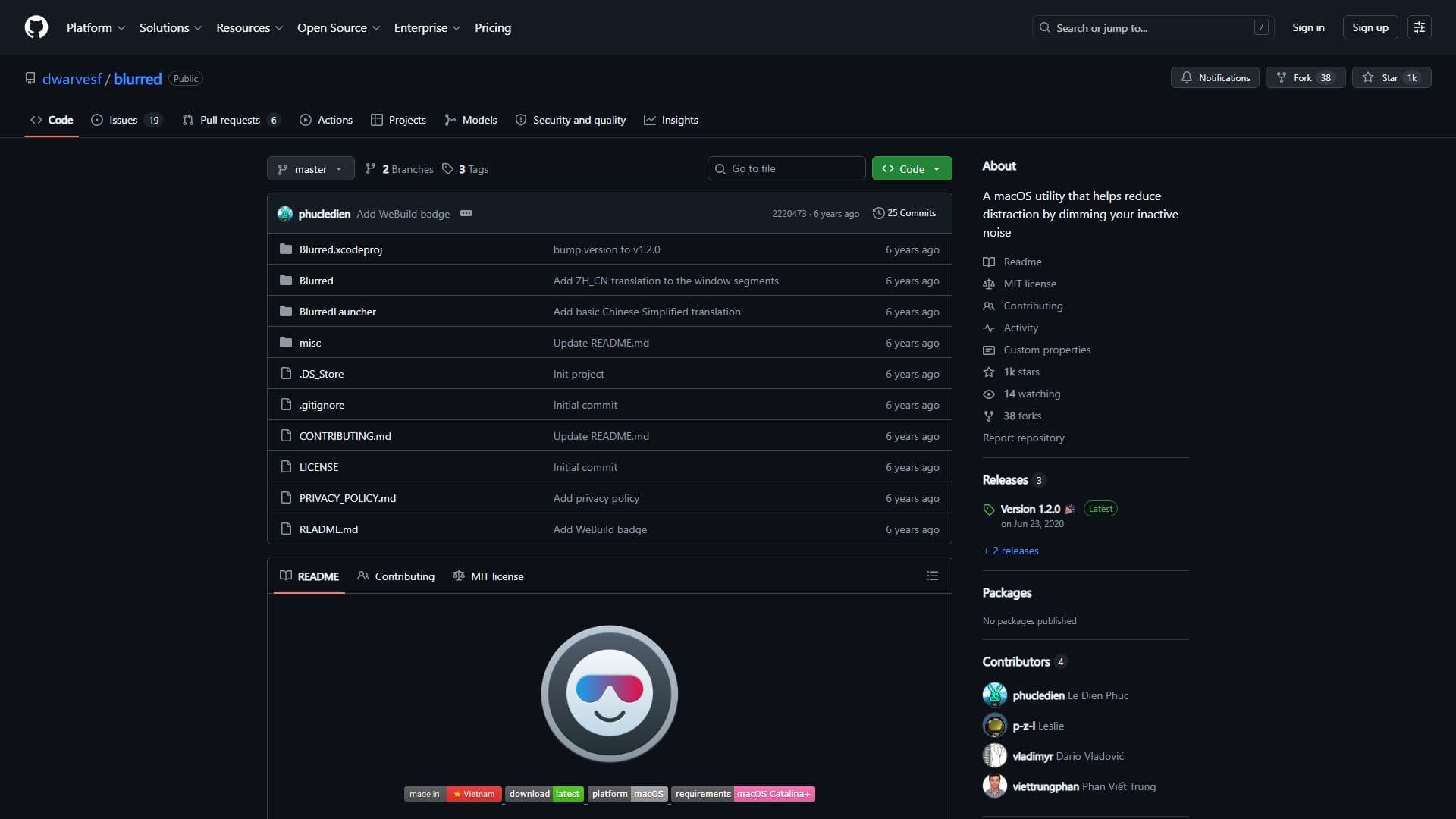The image size is (1456, 819).
Task: Open the + 2 releases link
Action: [x=1011, y=551]
